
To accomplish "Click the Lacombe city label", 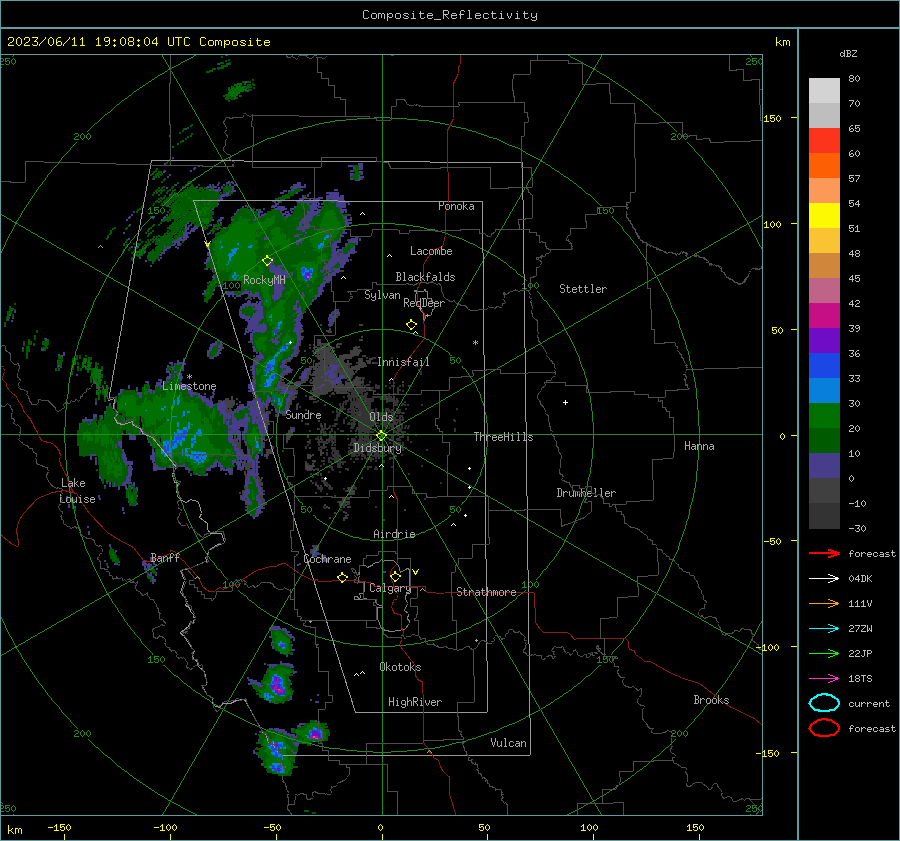I will point(431,251).
